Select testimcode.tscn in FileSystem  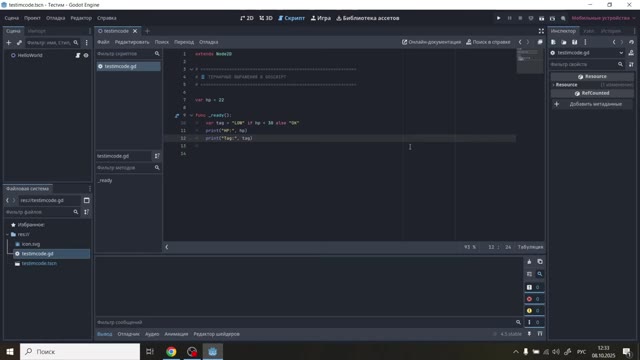[x=39, y=263]
